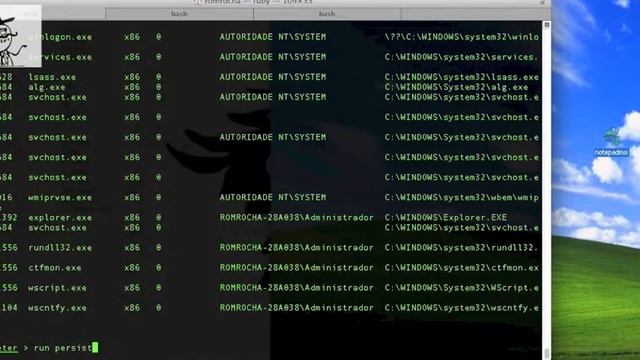Click the System32\WScript path text
Screen dimensions: 640x360
(462, 288)
